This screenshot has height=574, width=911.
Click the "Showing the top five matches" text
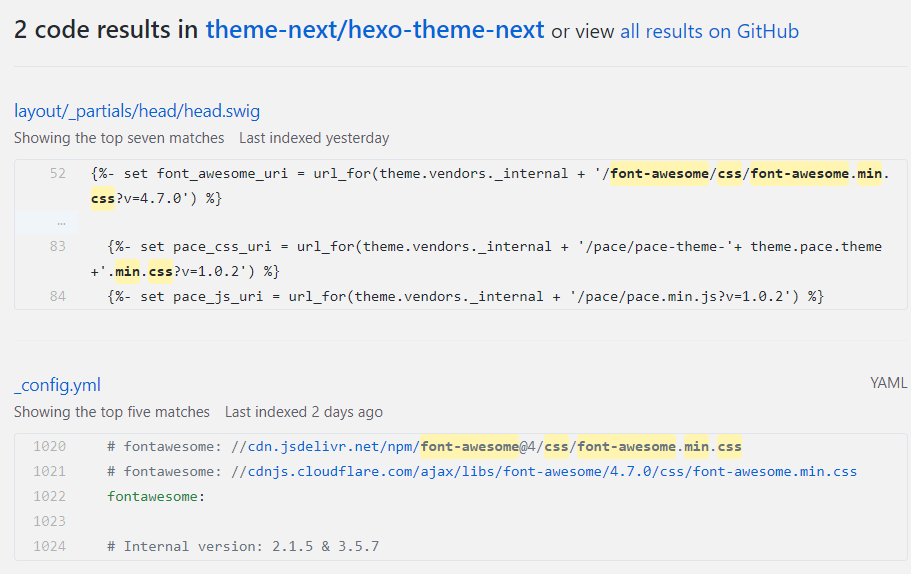112,412
